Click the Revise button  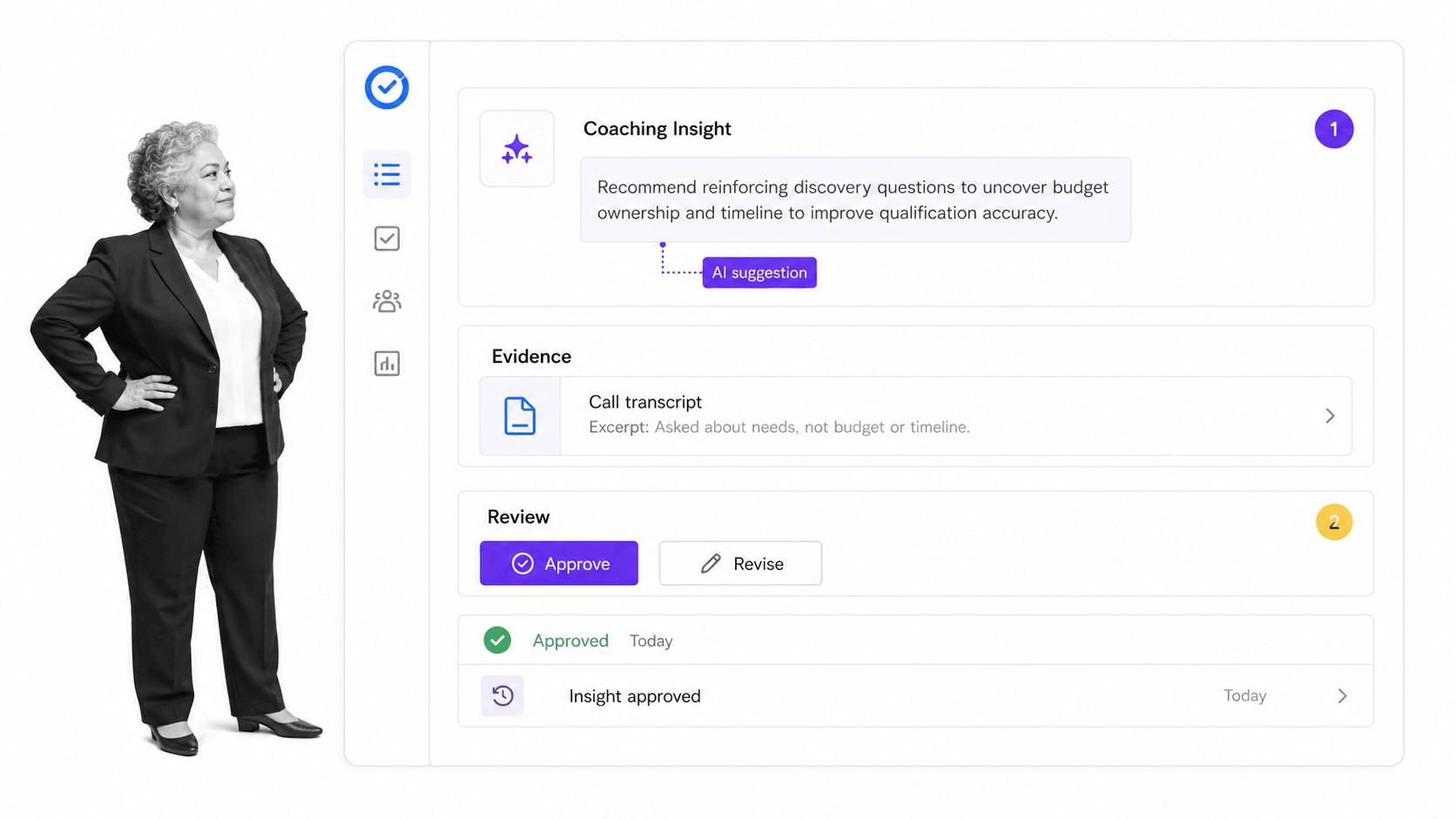click(x=740, y=563)
